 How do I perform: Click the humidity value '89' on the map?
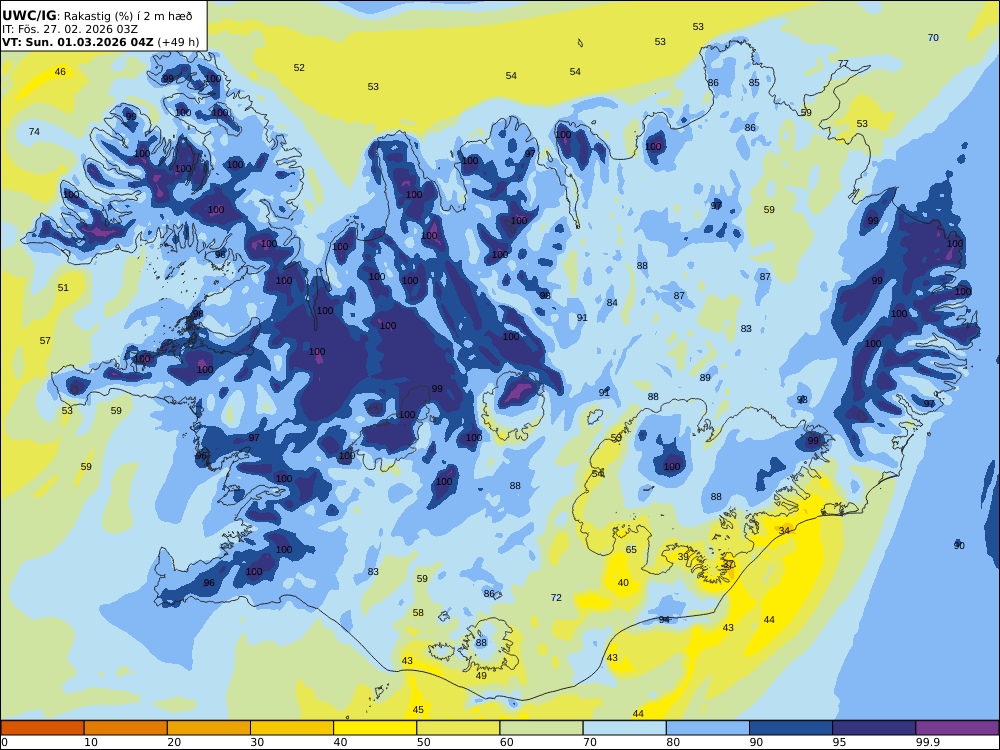(x=705, y=378)
